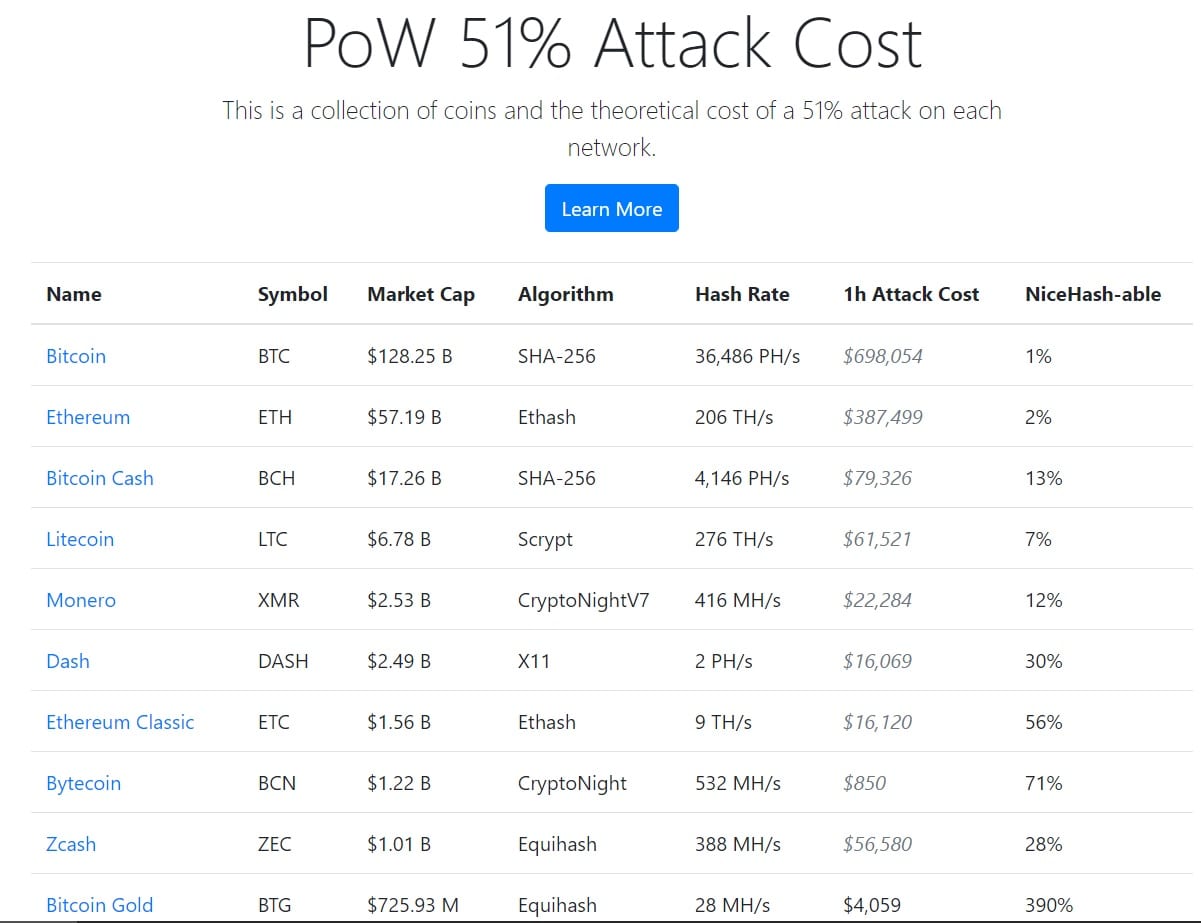Viewport: 1201px width, 923px height.
Task: Open the Zcash coin link
Action: point(71,844)
